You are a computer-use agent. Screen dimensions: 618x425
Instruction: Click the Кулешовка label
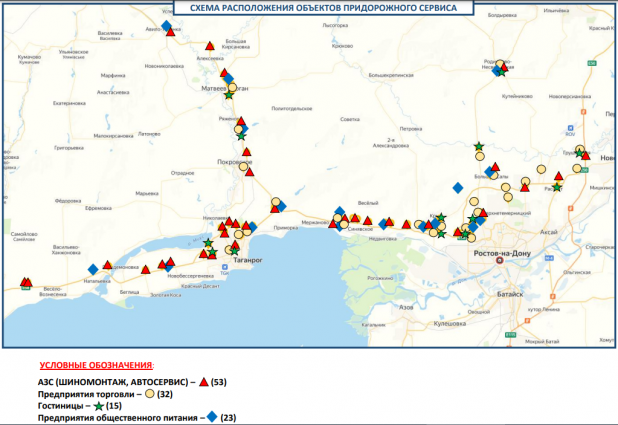(x=450, y=324)
